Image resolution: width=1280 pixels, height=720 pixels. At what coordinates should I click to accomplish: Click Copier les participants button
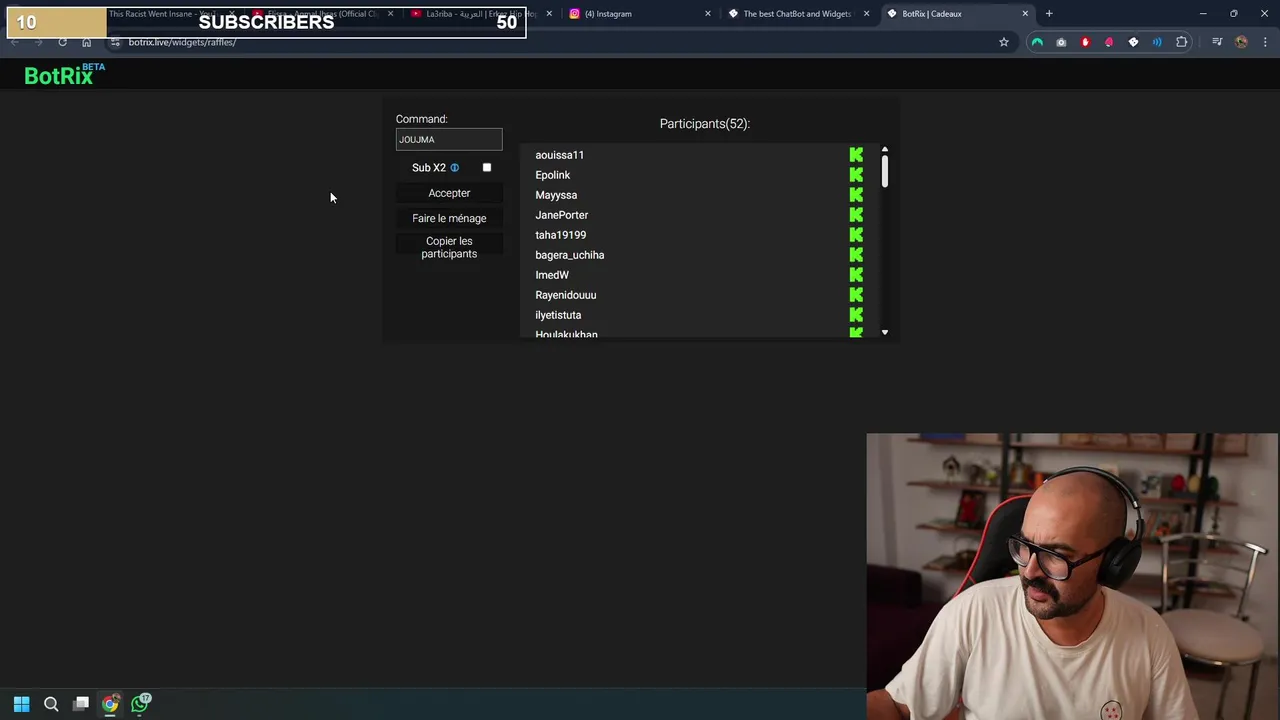point(449,247)
